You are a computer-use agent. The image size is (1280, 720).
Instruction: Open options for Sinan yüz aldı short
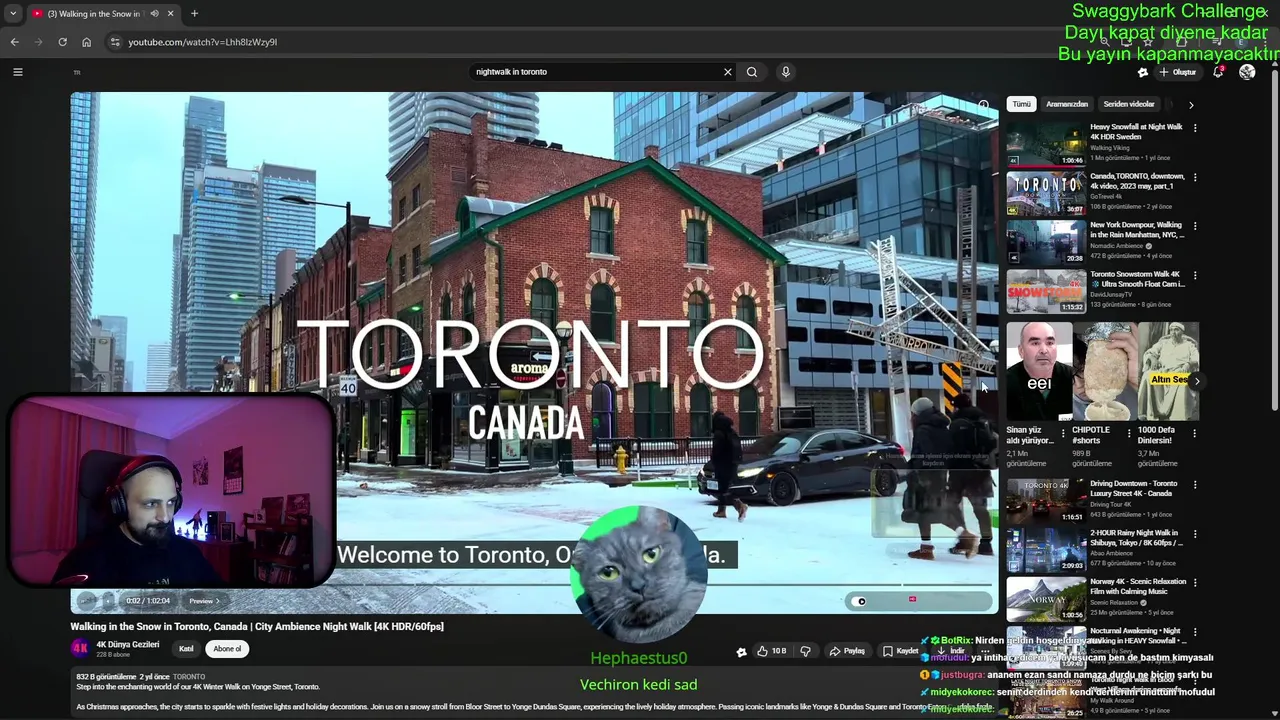(1063, 433)
